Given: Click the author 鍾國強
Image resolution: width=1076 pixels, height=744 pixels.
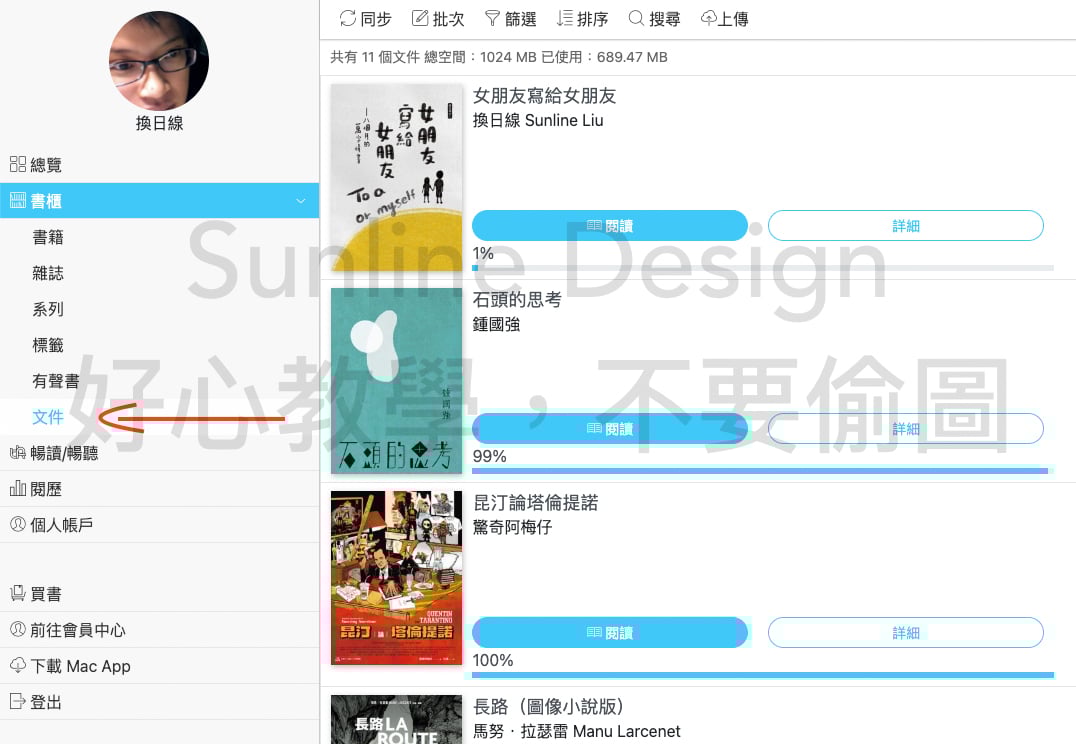Looking at the screenshot, I should tap(496, 324).
